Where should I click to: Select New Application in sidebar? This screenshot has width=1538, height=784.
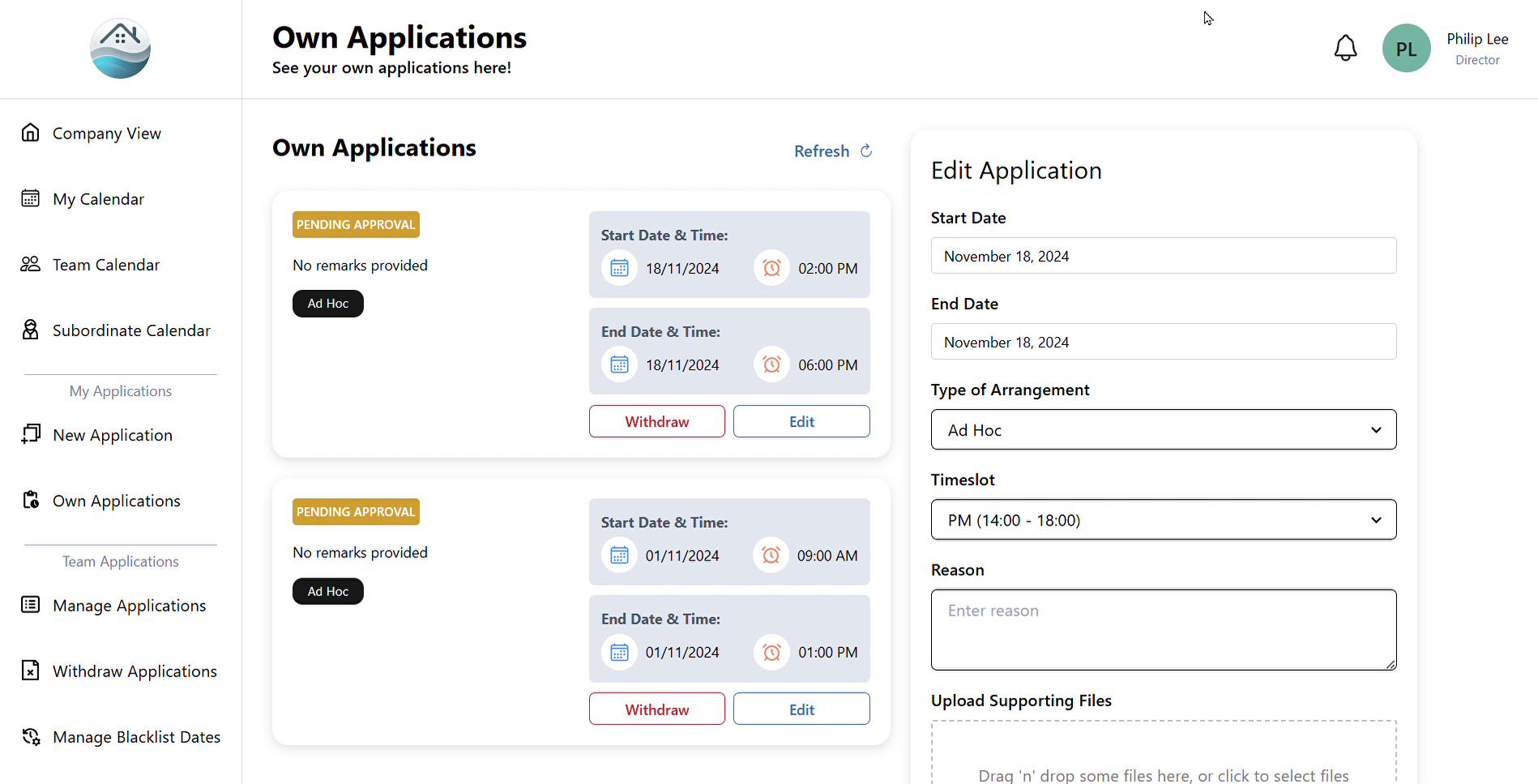pos(112,436)
